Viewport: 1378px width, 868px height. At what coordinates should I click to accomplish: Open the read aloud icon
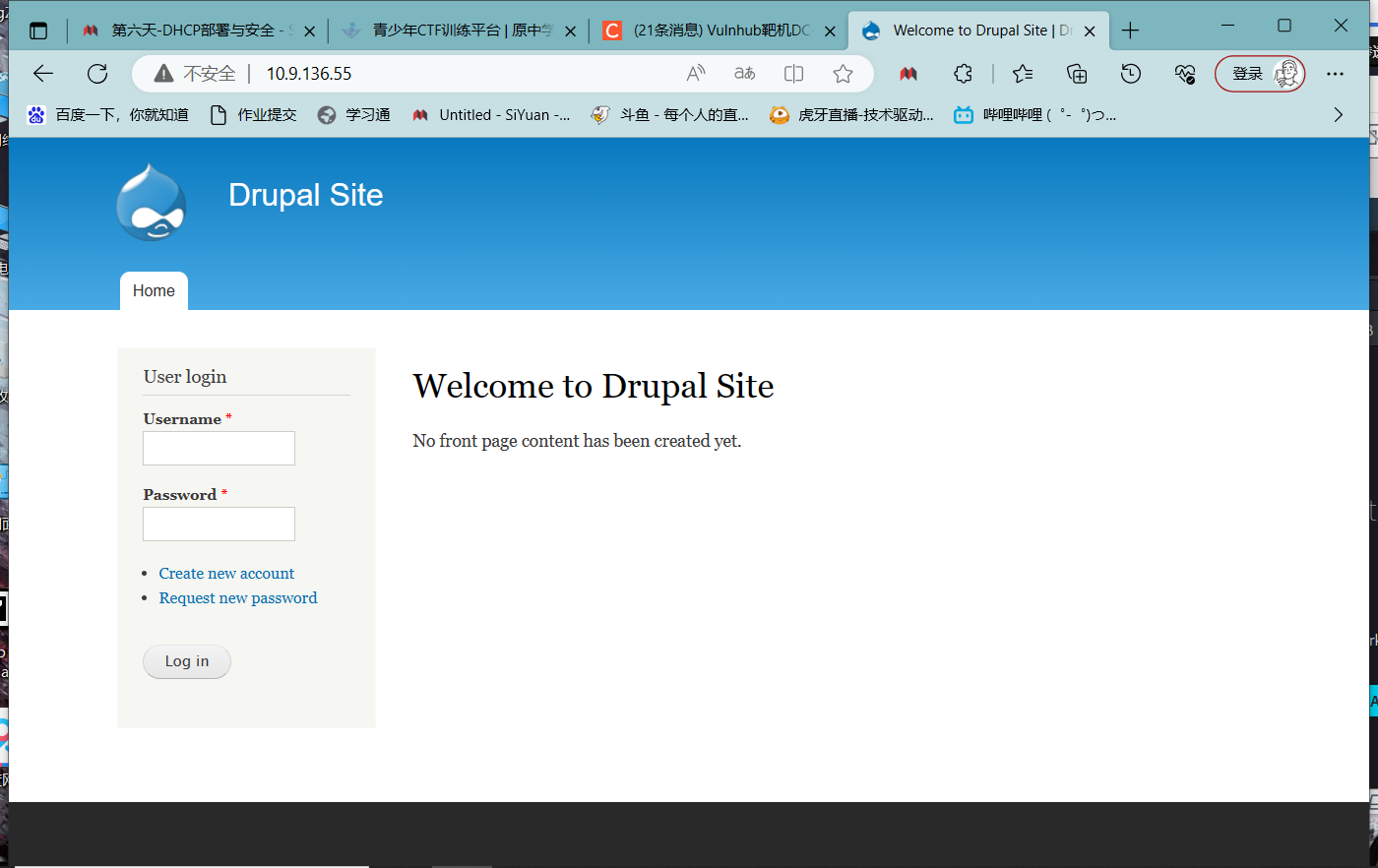tap(696, 74)
